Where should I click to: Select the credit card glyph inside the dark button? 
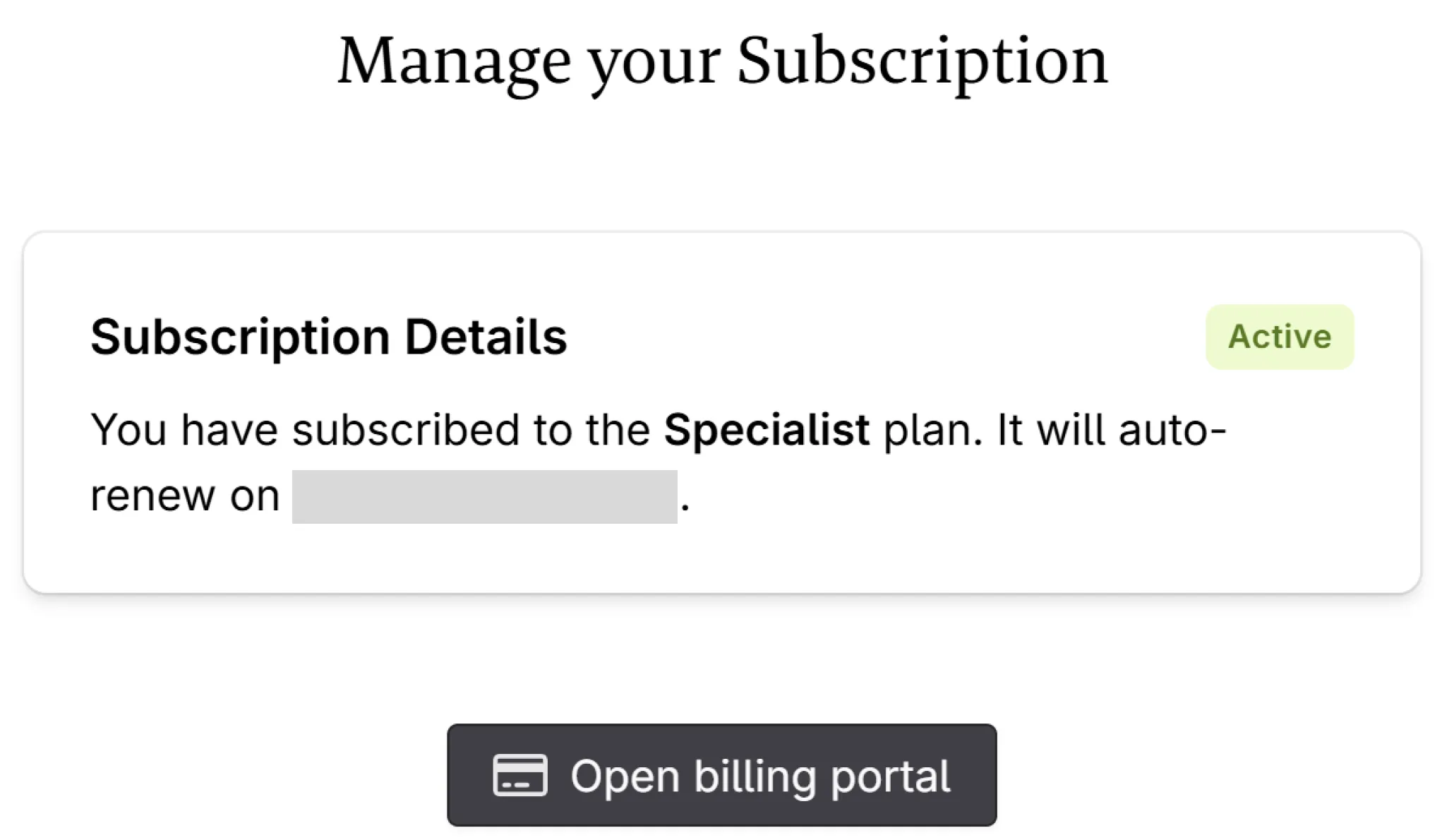520,776
